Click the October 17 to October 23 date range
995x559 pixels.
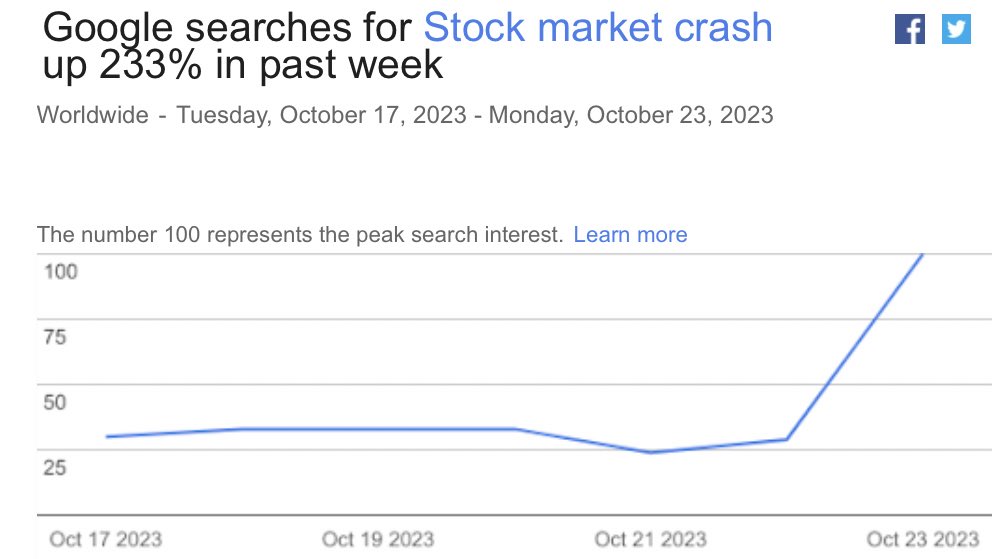[475, 115]
